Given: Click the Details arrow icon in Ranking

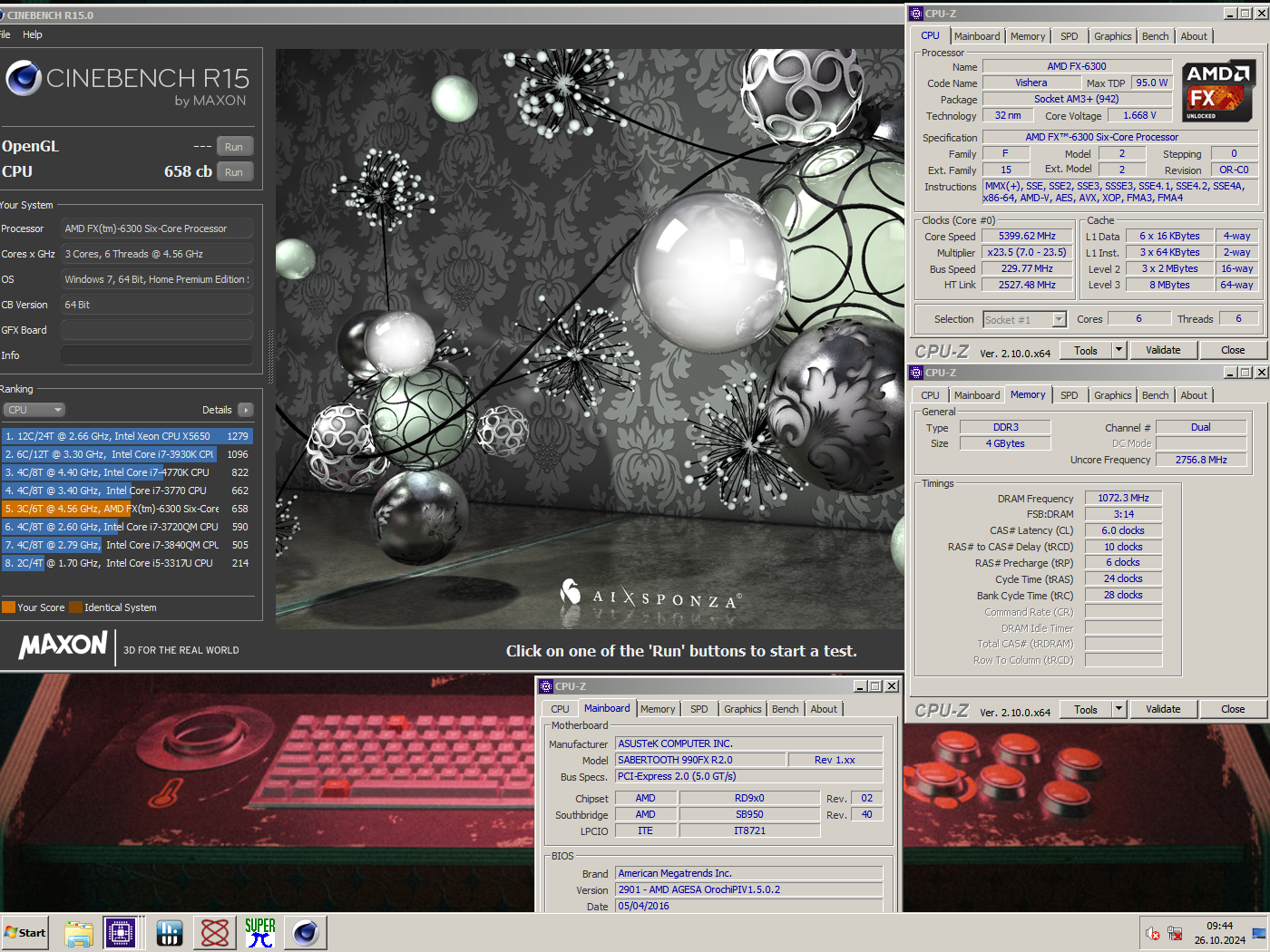Looking at the screenshot, I should point(245,410).
